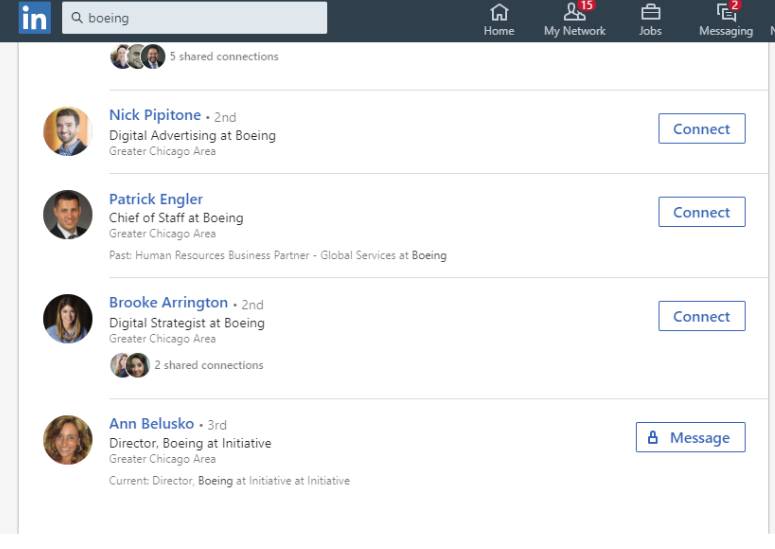The width and height of the screenshot is (775, 549).
Task: Click Ann's 'Current: Director, Boeing at Initiative' line
Action: click(x=229, y=481)
